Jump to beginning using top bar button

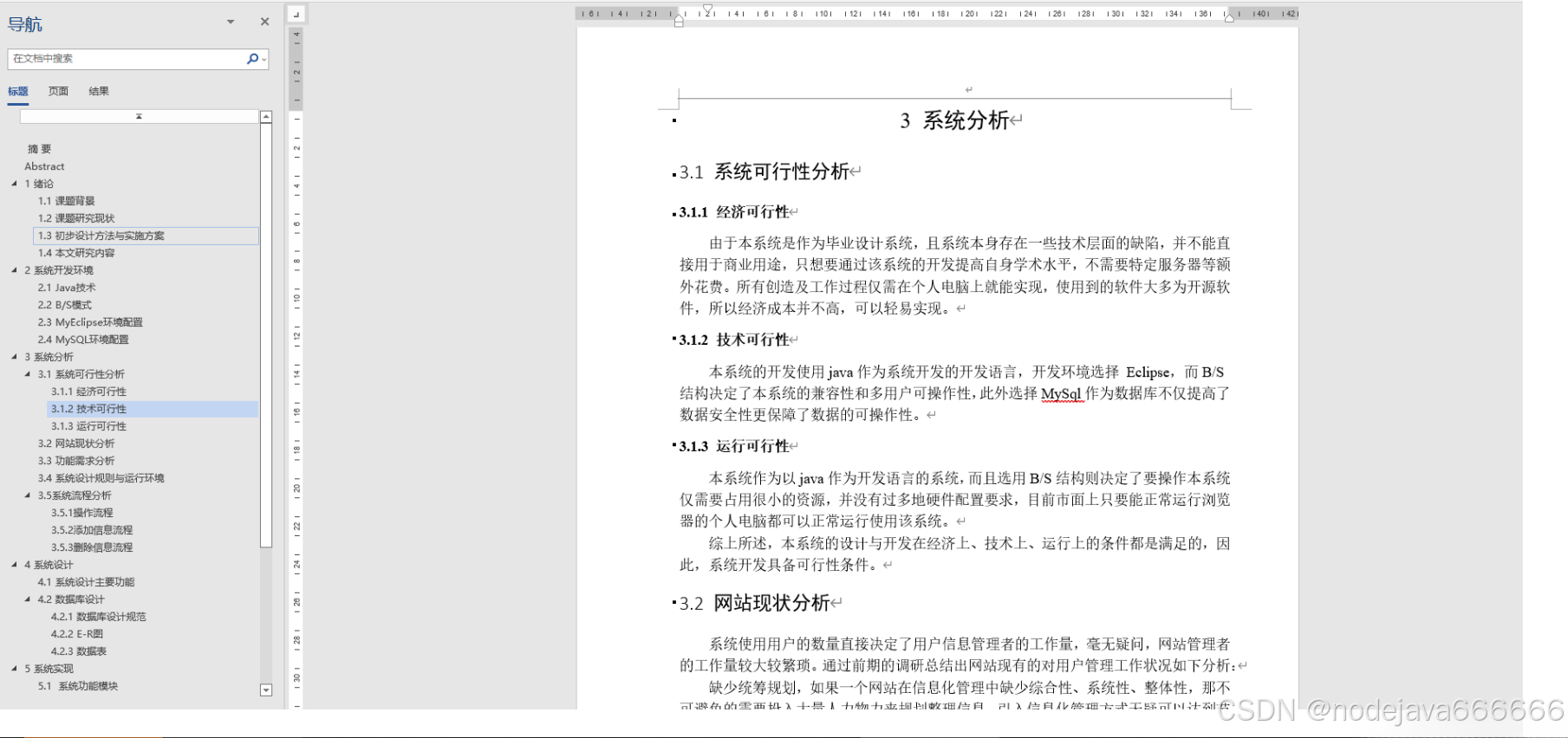(x=139, y=116)
